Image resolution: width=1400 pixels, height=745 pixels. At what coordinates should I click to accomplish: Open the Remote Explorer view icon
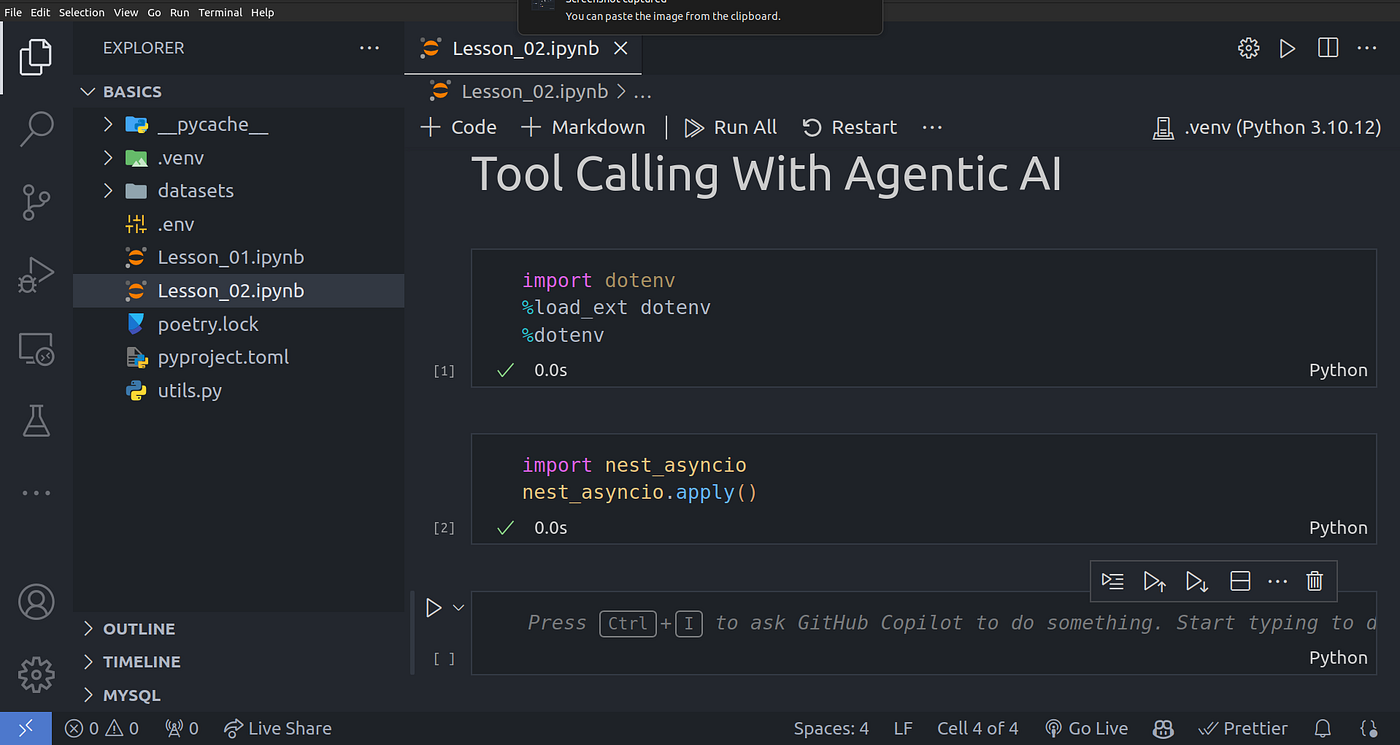click(x=36, y=349)
